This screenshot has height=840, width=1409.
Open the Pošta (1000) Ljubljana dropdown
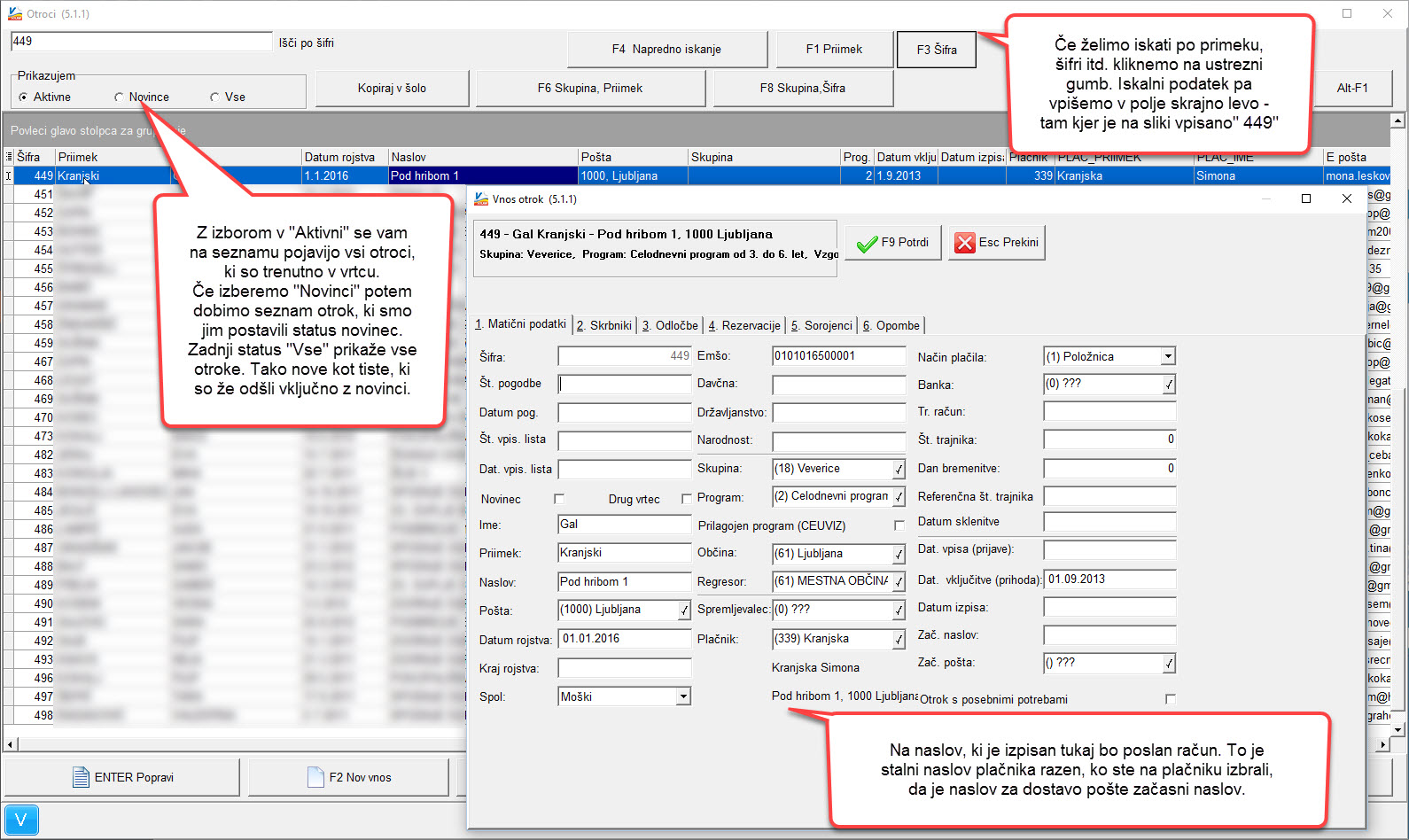coord(684,610)
